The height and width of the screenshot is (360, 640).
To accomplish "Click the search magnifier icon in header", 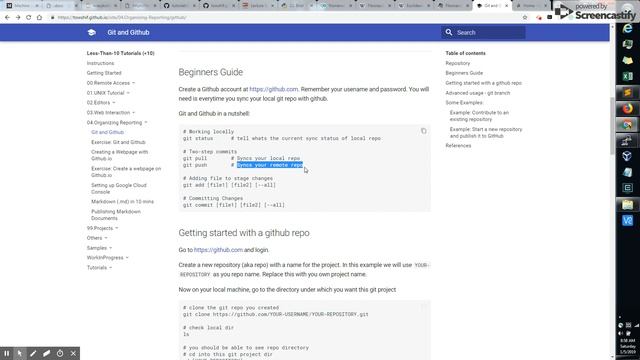I will click(x=449, y=32).
